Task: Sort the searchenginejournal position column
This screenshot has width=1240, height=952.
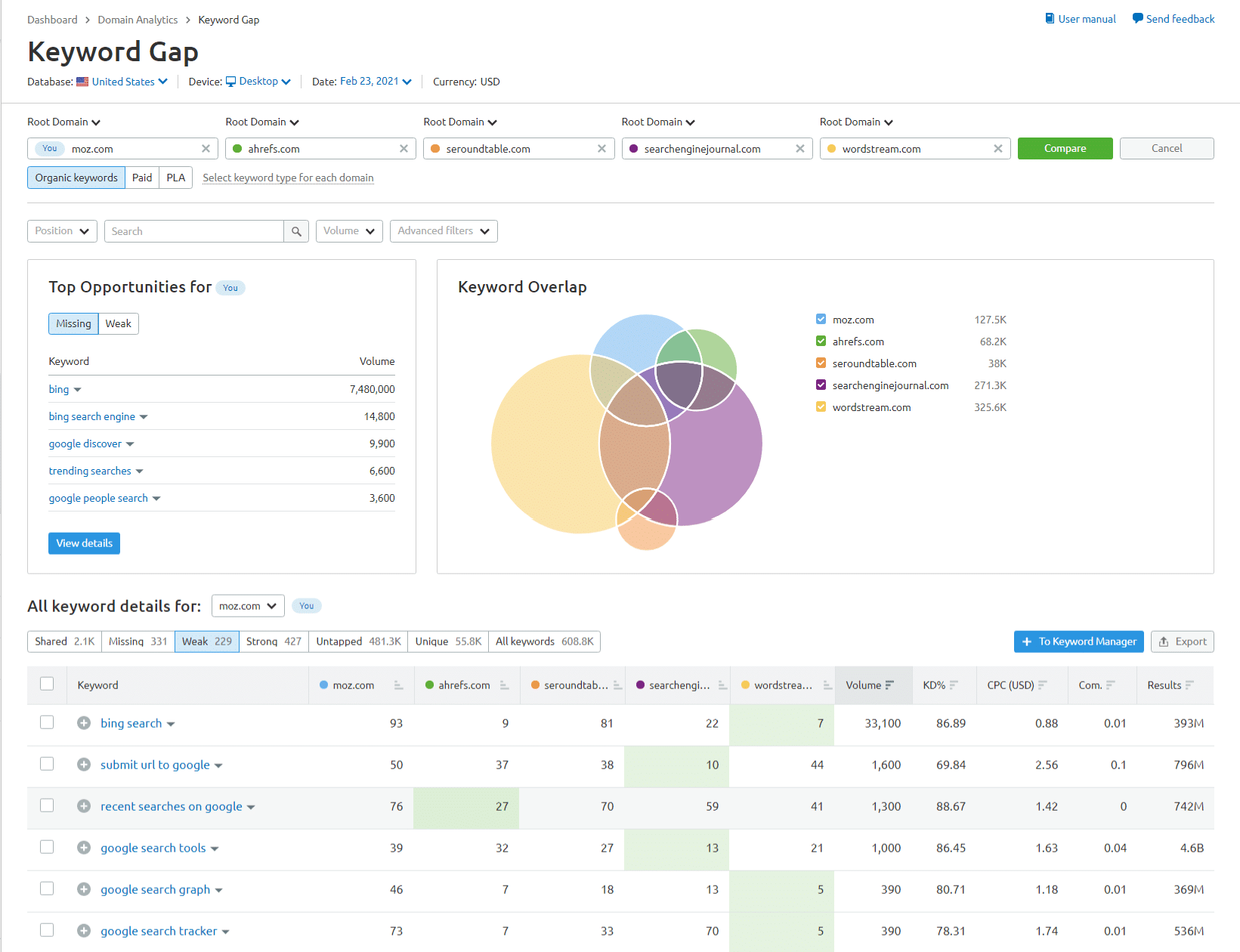Action: [722, 685]
